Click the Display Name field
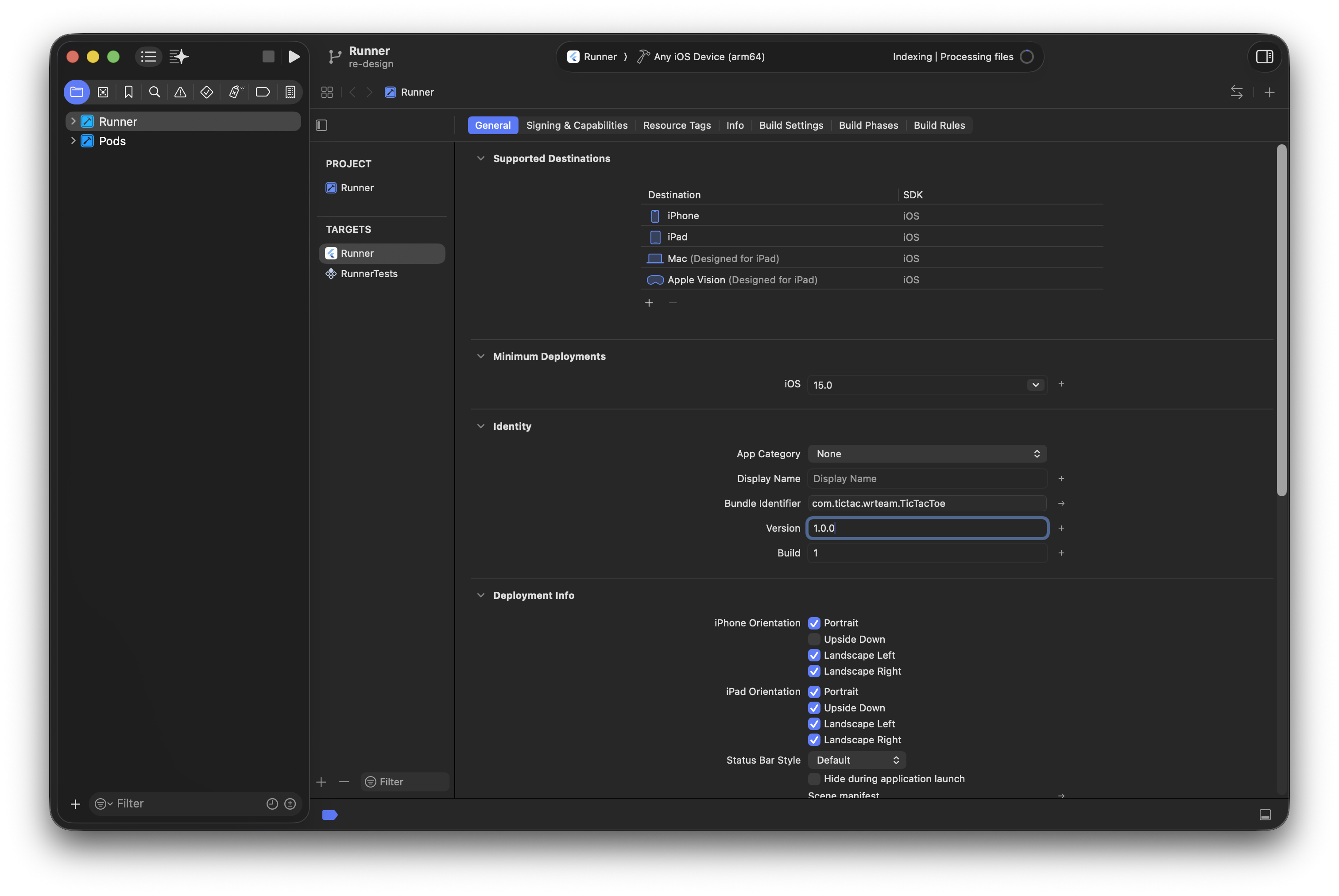This screenshot has width=1339, height=896. click(x=927, y=479)
